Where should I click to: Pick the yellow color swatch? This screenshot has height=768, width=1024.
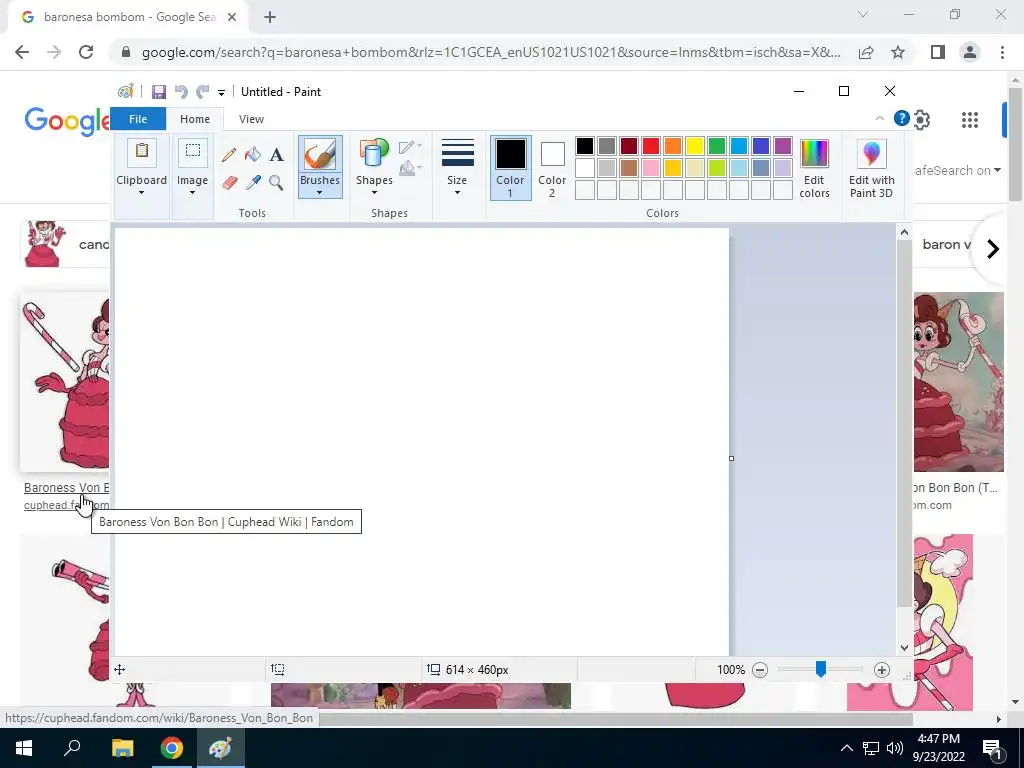click(694, 146)
